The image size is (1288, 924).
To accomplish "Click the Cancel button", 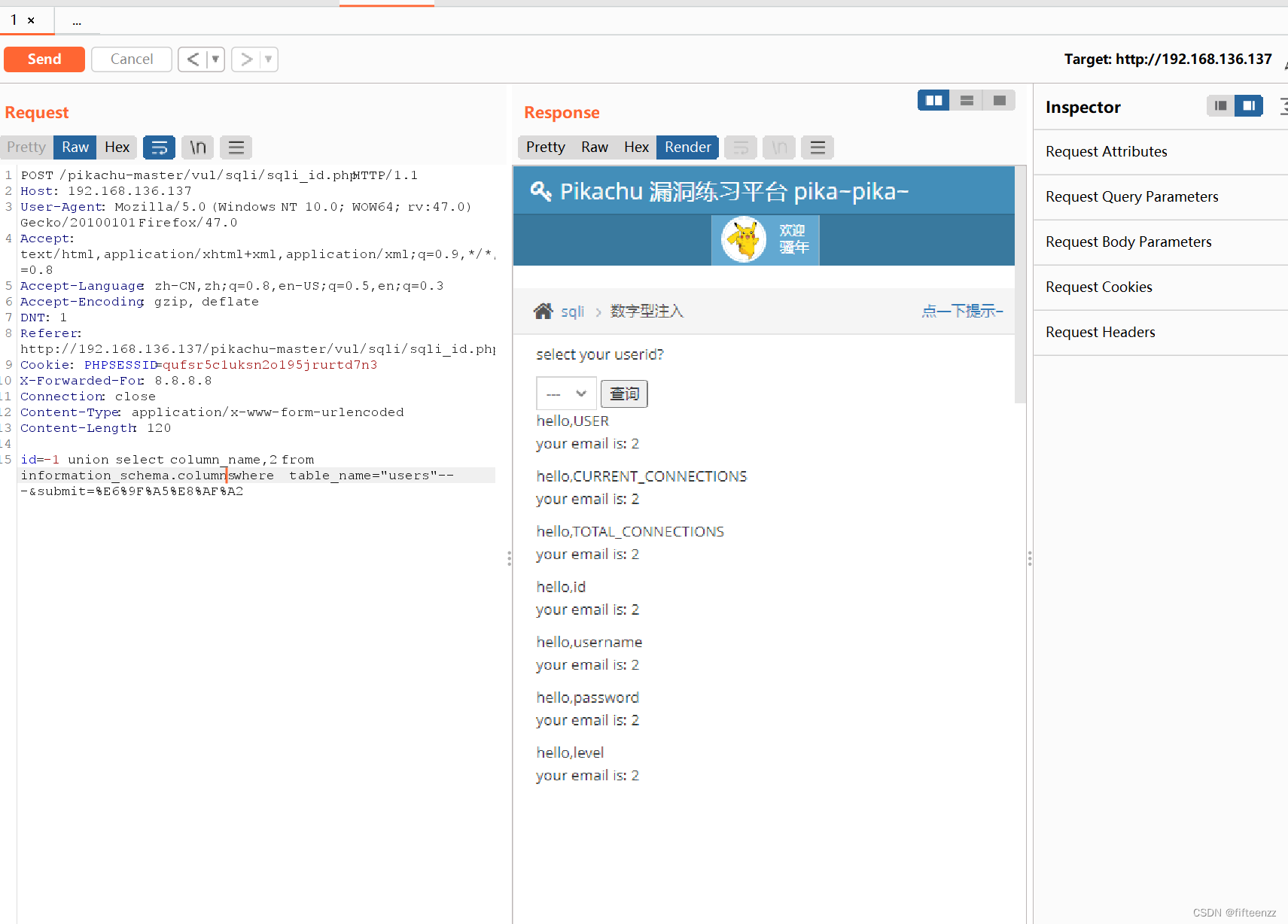I will (132, 59).
